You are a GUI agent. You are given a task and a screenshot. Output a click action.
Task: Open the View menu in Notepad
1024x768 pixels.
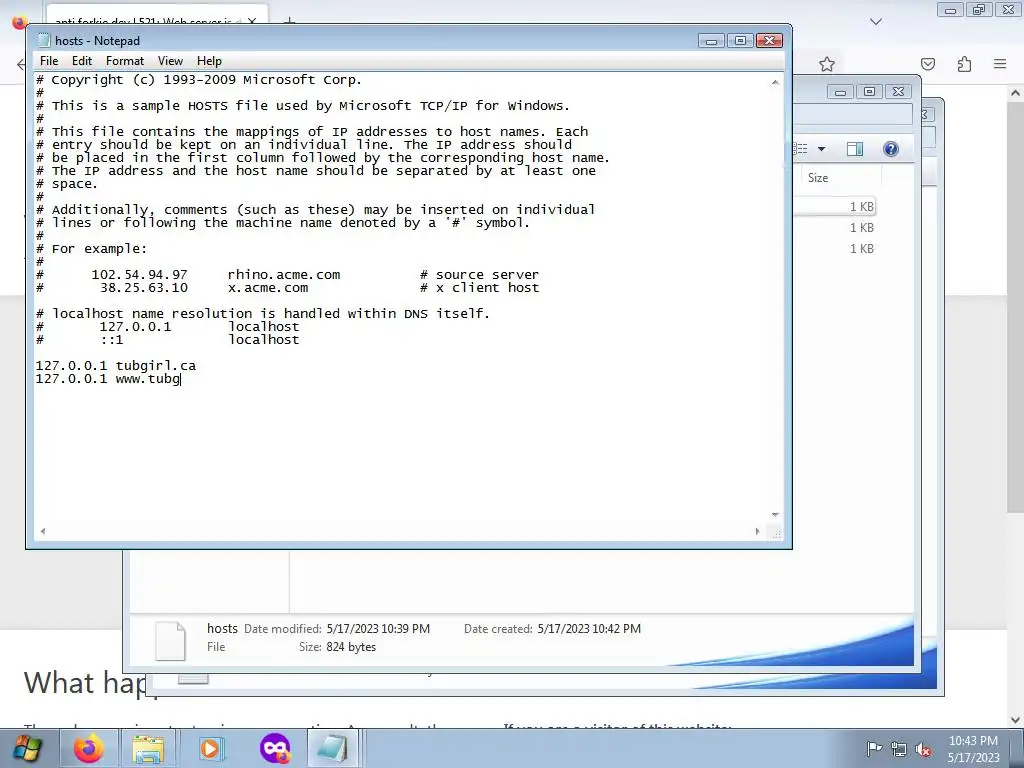coord(170,61)
